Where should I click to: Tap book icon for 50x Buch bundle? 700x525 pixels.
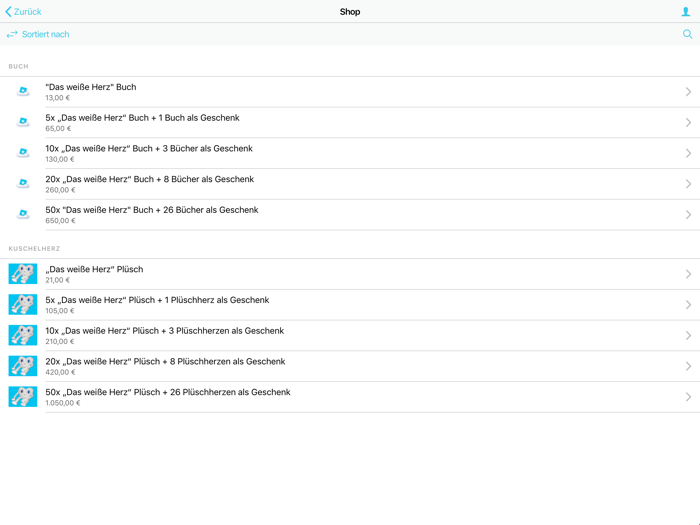[x=23, y=214]
